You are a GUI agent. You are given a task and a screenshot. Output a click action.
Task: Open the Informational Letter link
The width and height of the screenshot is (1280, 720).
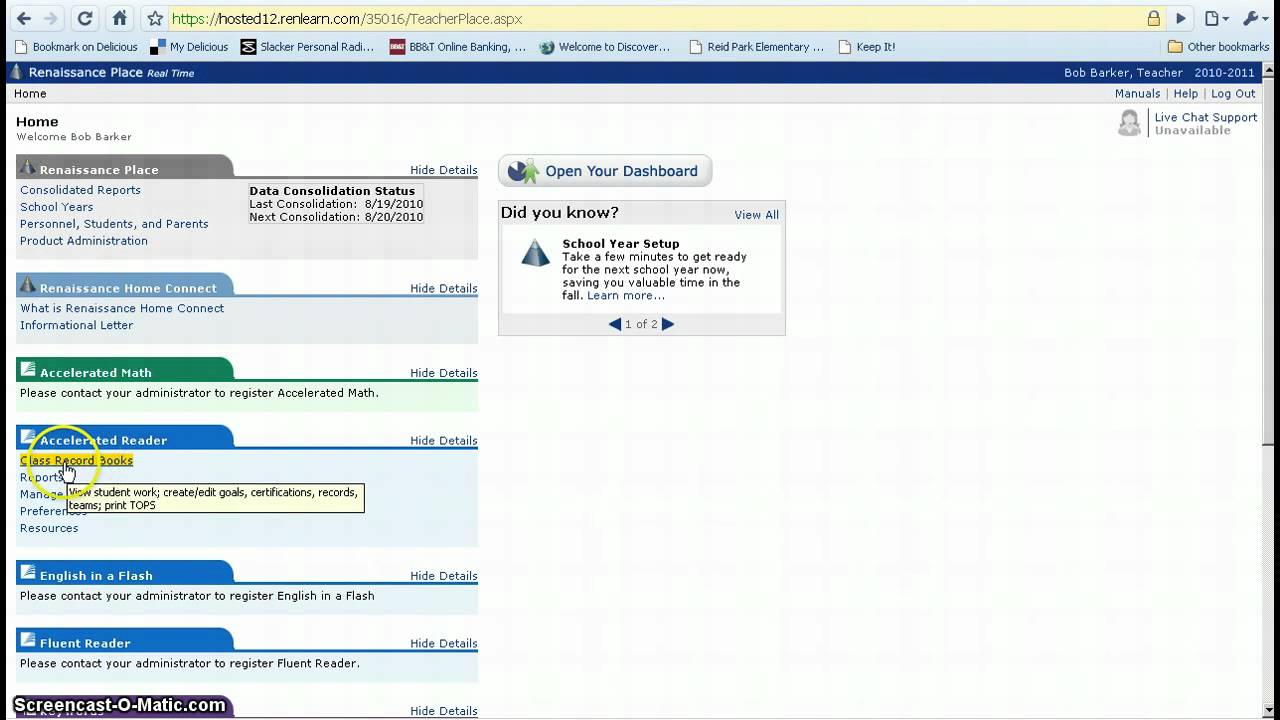tap(76, 325)
